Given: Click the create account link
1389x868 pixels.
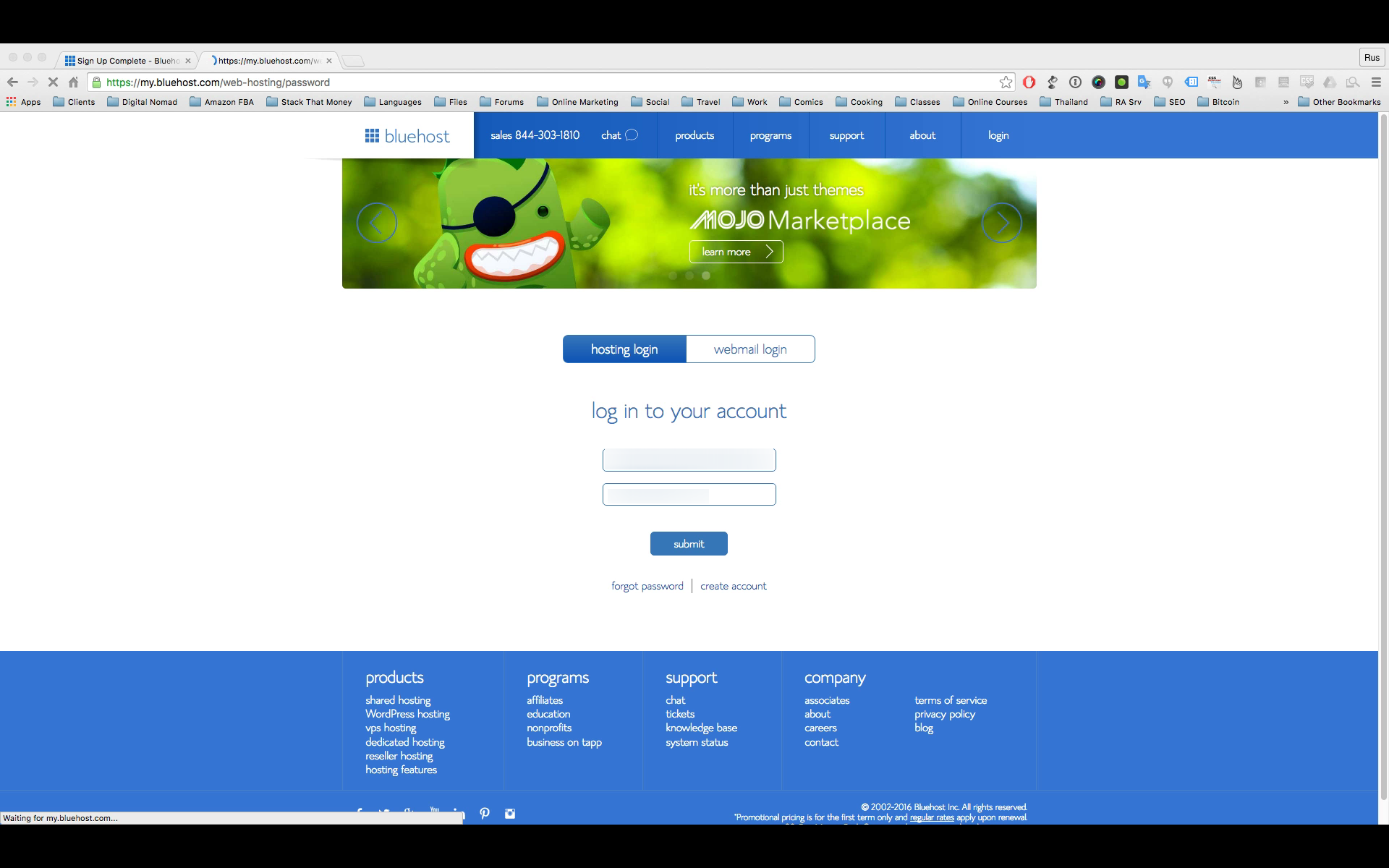Looking at the screenshot, I should click(733, 585).
